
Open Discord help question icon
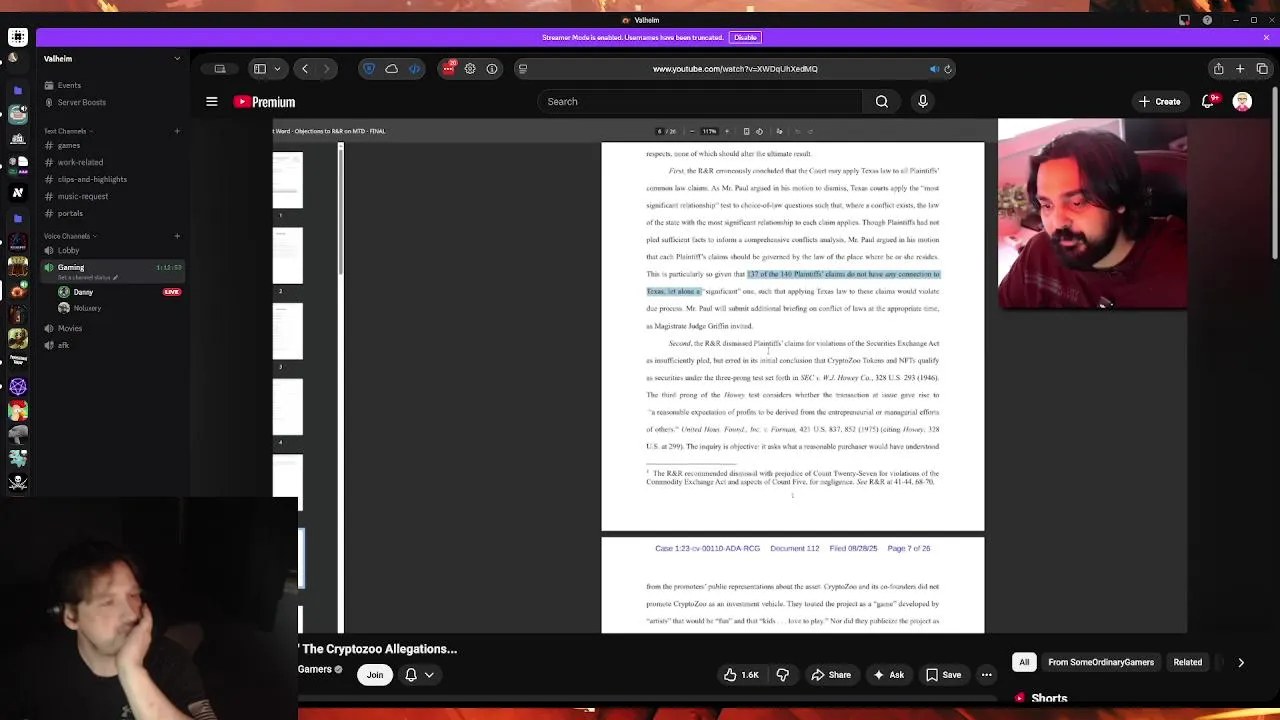(x=1207, y=20)
